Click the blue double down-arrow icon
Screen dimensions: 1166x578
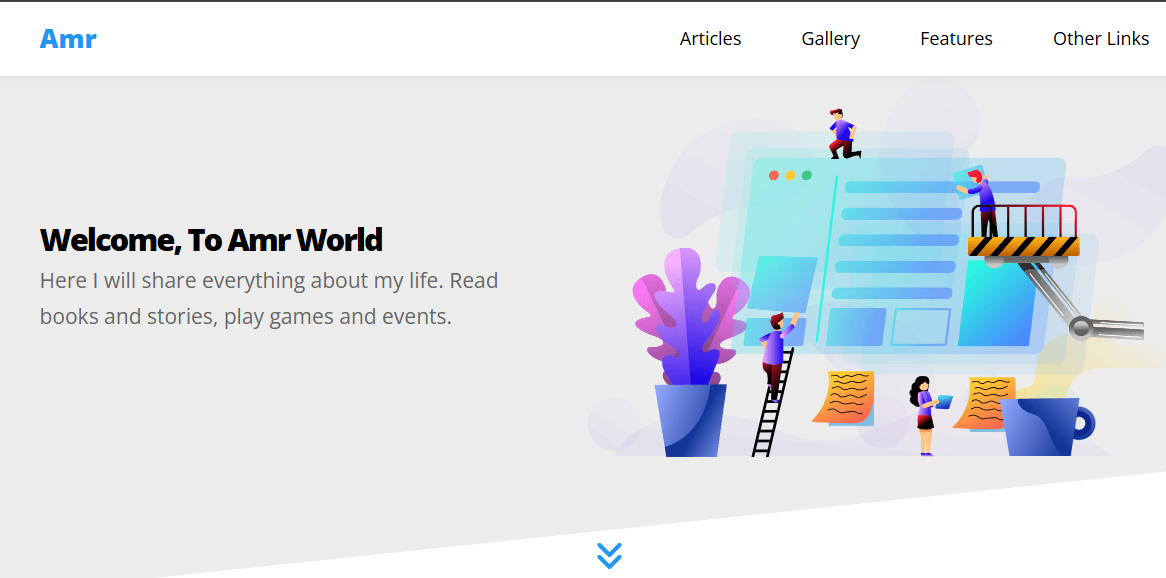(x=609, y=556)
